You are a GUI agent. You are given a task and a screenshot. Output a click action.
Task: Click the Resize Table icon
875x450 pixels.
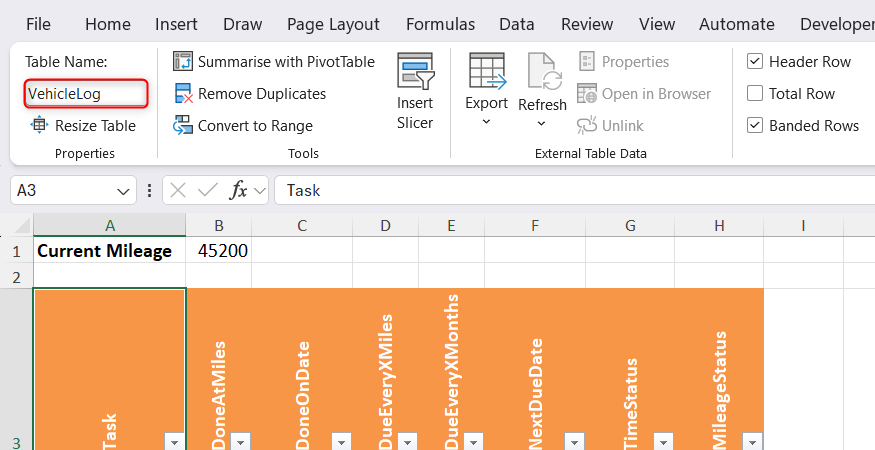39,125
